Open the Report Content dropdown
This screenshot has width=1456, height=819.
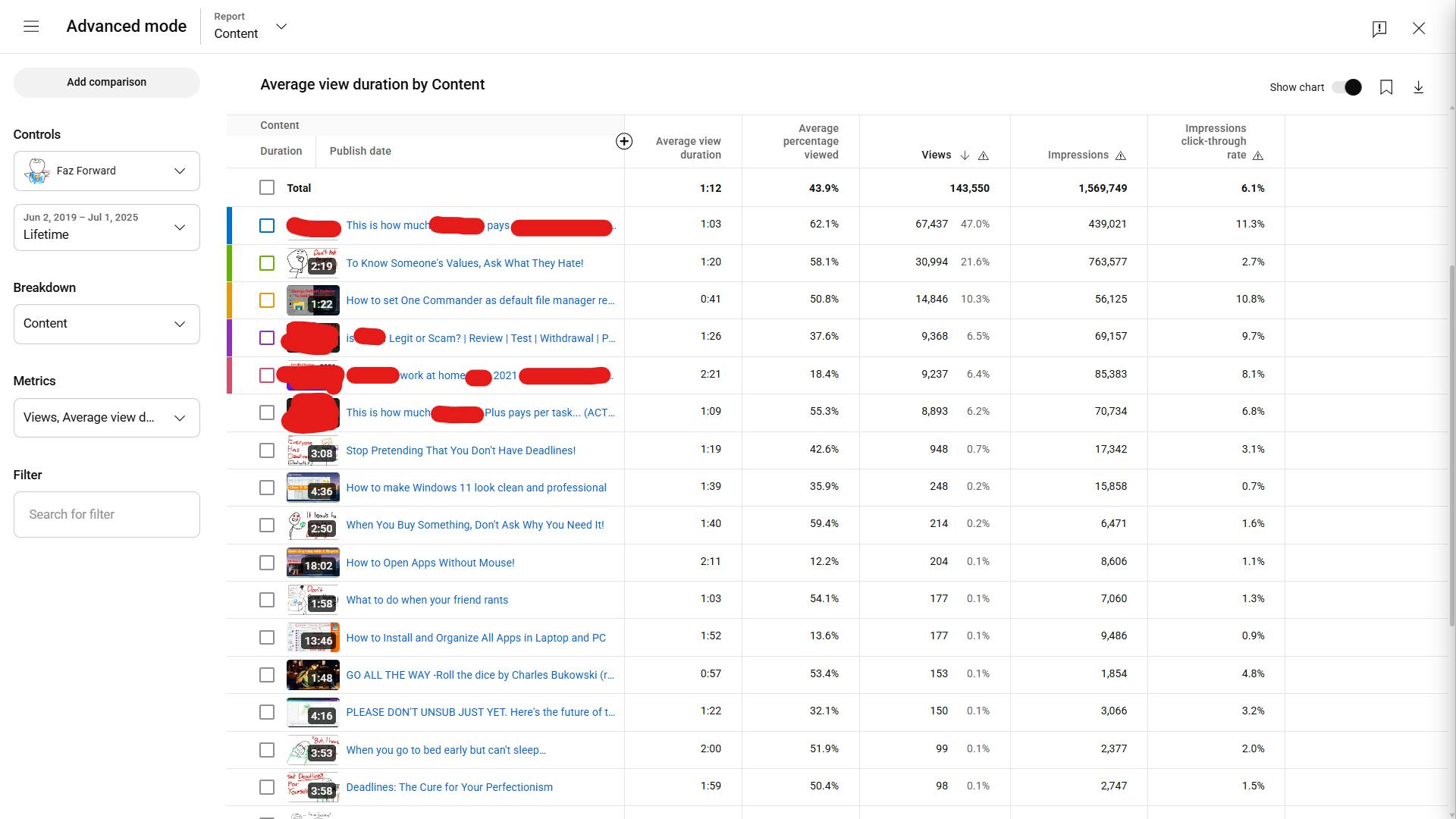250,27
